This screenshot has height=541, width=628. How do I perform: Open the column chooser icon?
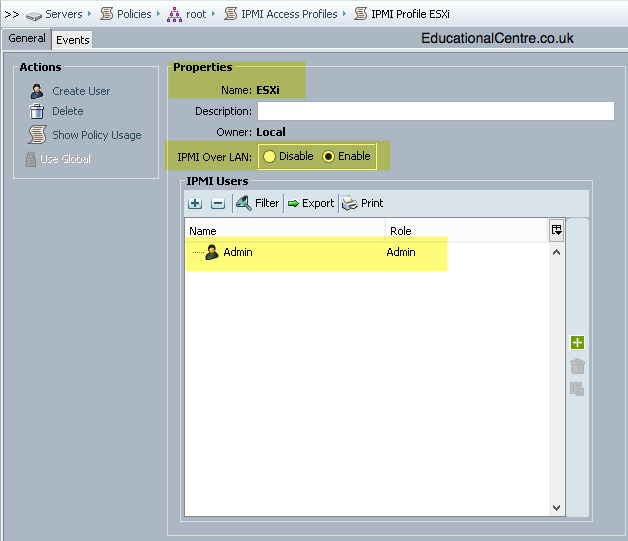click(556, 230)
